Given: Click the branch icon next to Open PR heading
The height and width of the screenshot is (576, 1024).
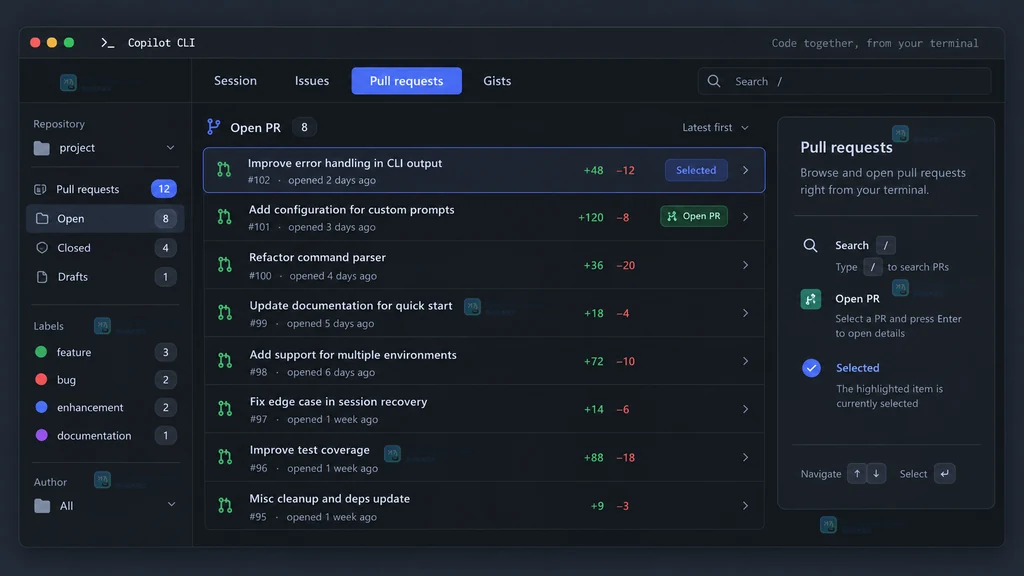Looking at the screenshot, I should 214,127.
